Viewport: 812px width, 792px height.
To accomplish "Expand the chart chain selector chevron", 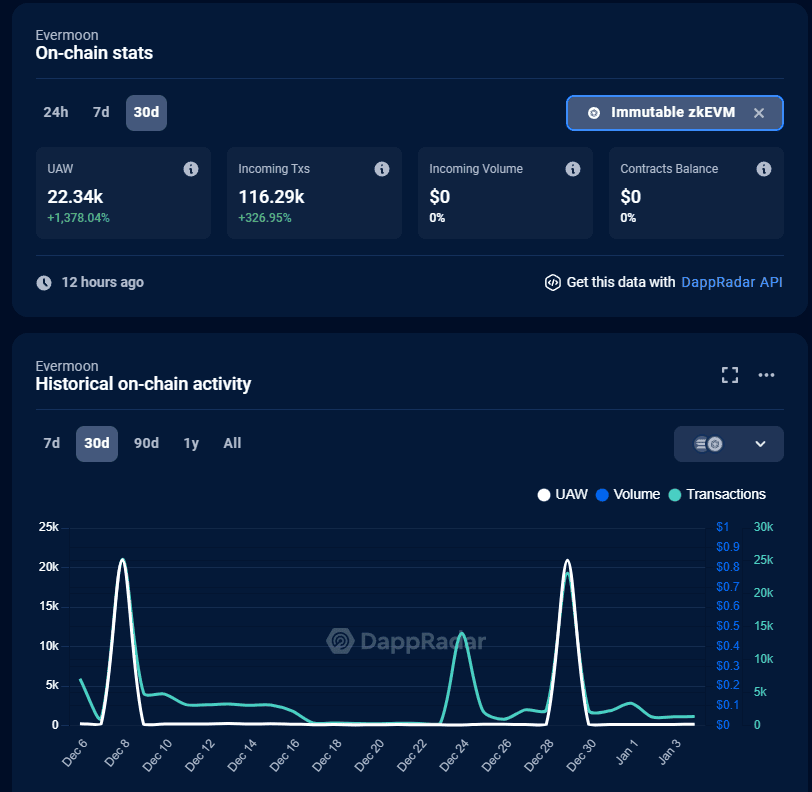I will click(x=760, y=444).
